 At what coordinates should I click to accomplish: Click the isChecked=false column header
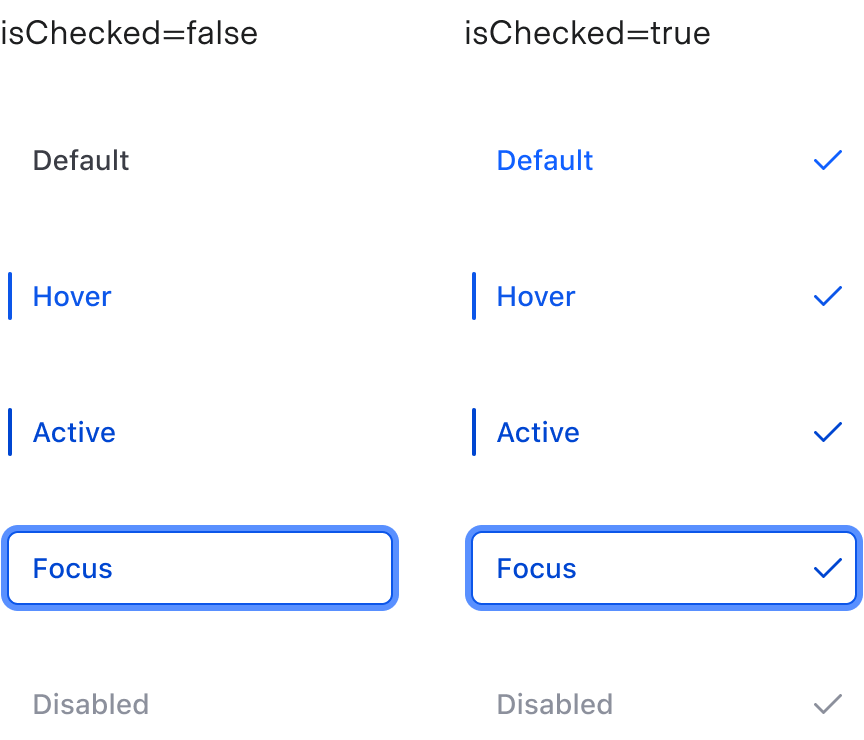(x=129, y=33)
